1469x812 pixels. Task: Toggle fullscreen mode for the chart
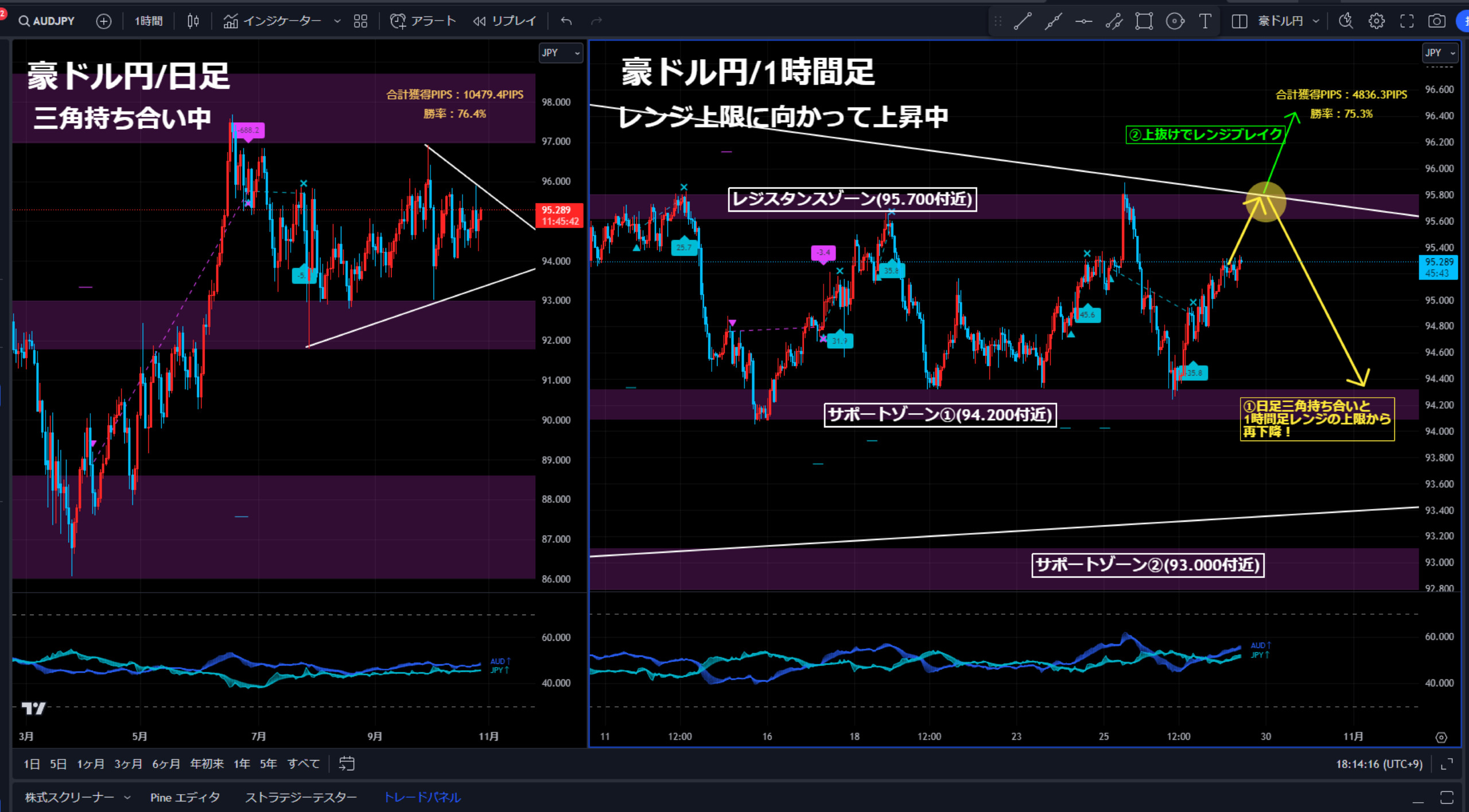(1406, 21)
